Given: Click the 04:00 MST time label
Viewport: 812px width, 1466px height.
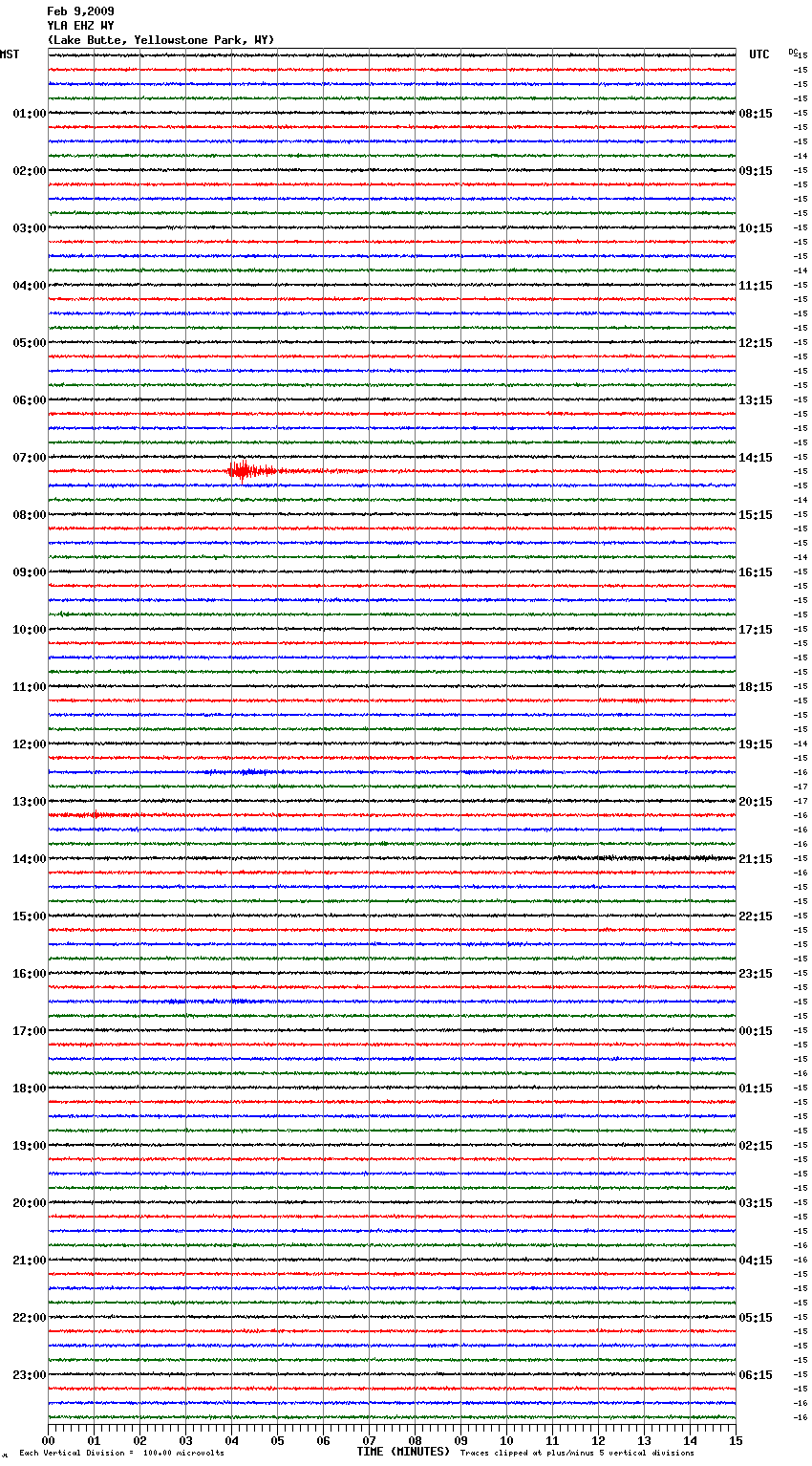Looking at the screenshot, I should tap(30, 286).
